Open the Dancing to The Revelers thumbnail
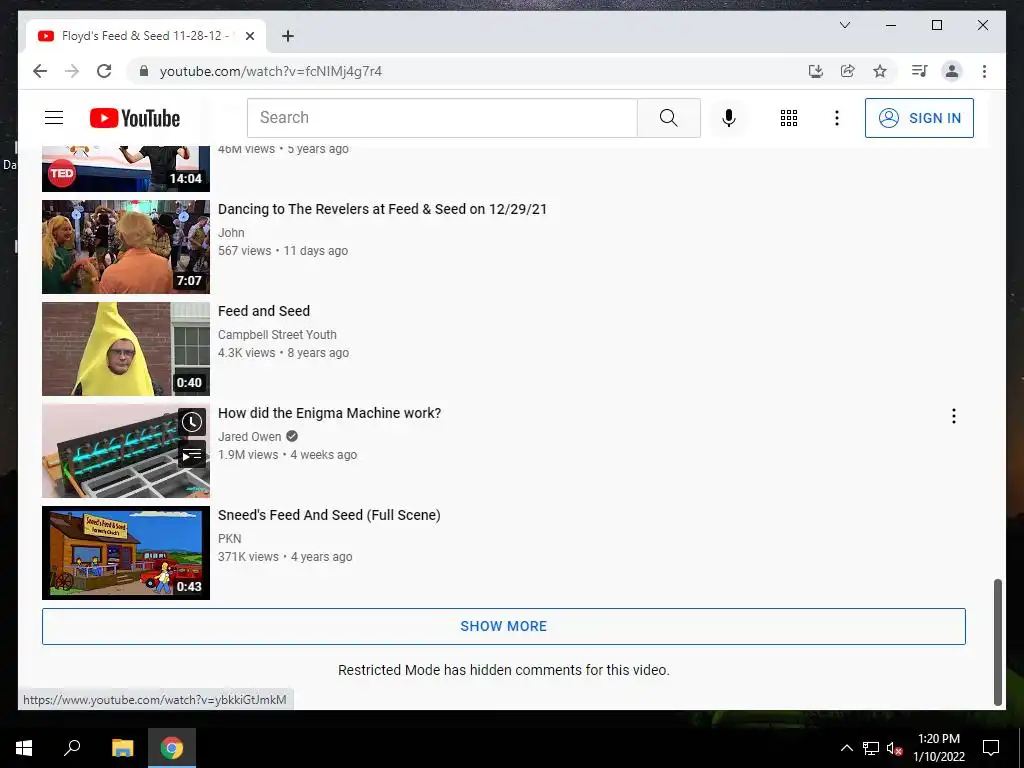The width and height of the screenshot is (1024, 768). click(x=126, y=247)
